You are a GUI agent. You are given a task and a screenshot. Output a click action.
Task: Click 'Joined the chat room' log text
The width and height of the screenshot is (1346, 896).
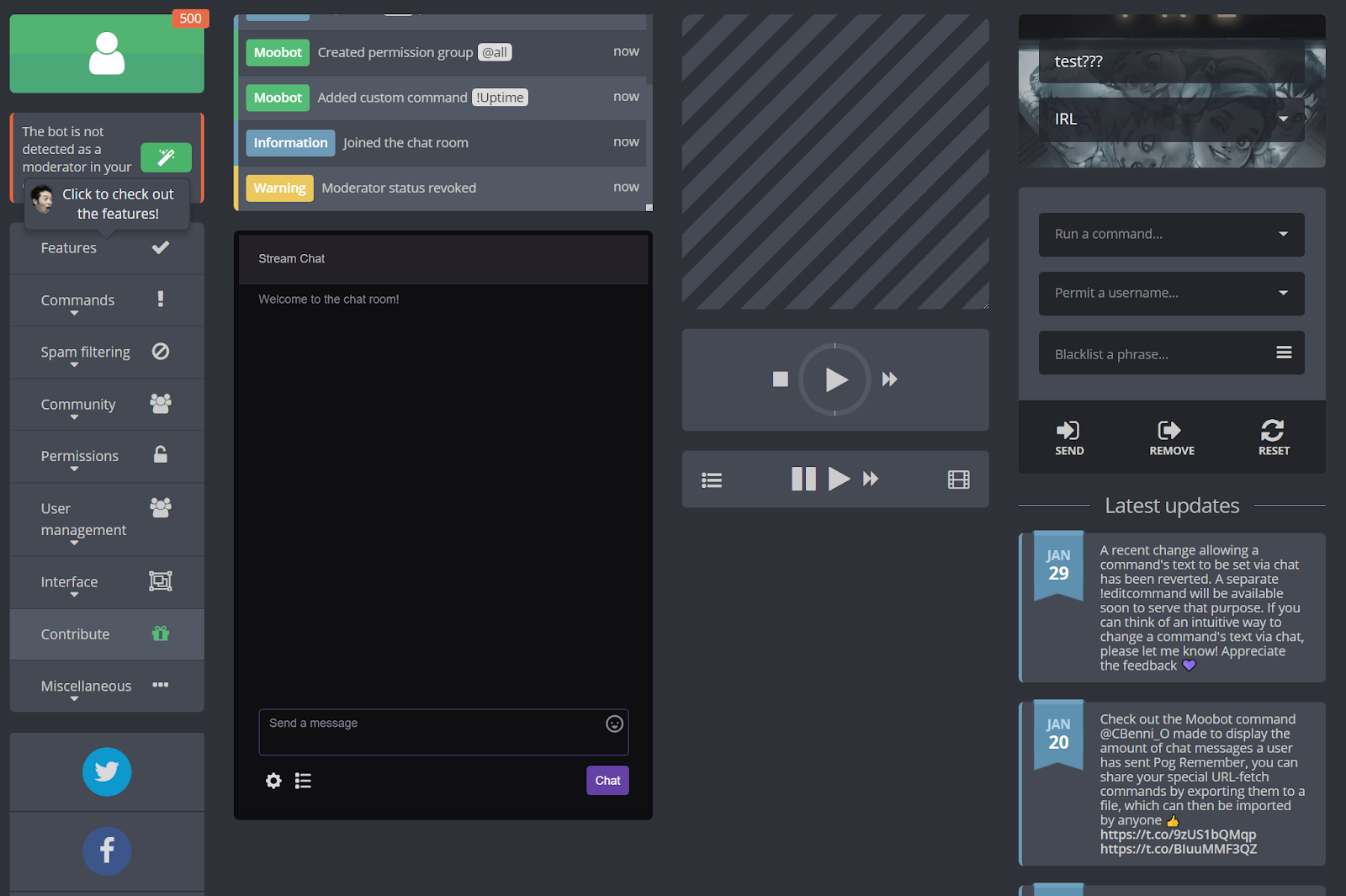click(x=405, y=142)
